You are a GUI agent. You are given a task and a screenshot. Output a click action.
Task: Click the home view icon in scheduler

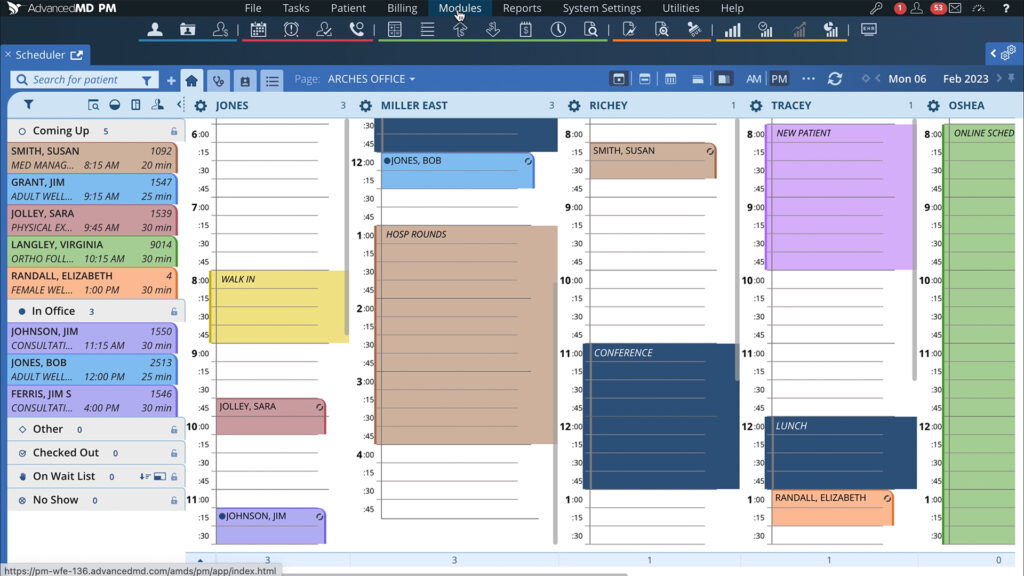[191, 80]
